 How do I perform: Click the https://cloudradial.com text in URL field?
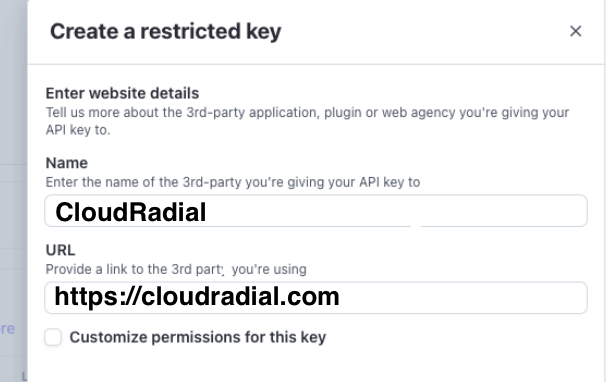coord(197,297)
